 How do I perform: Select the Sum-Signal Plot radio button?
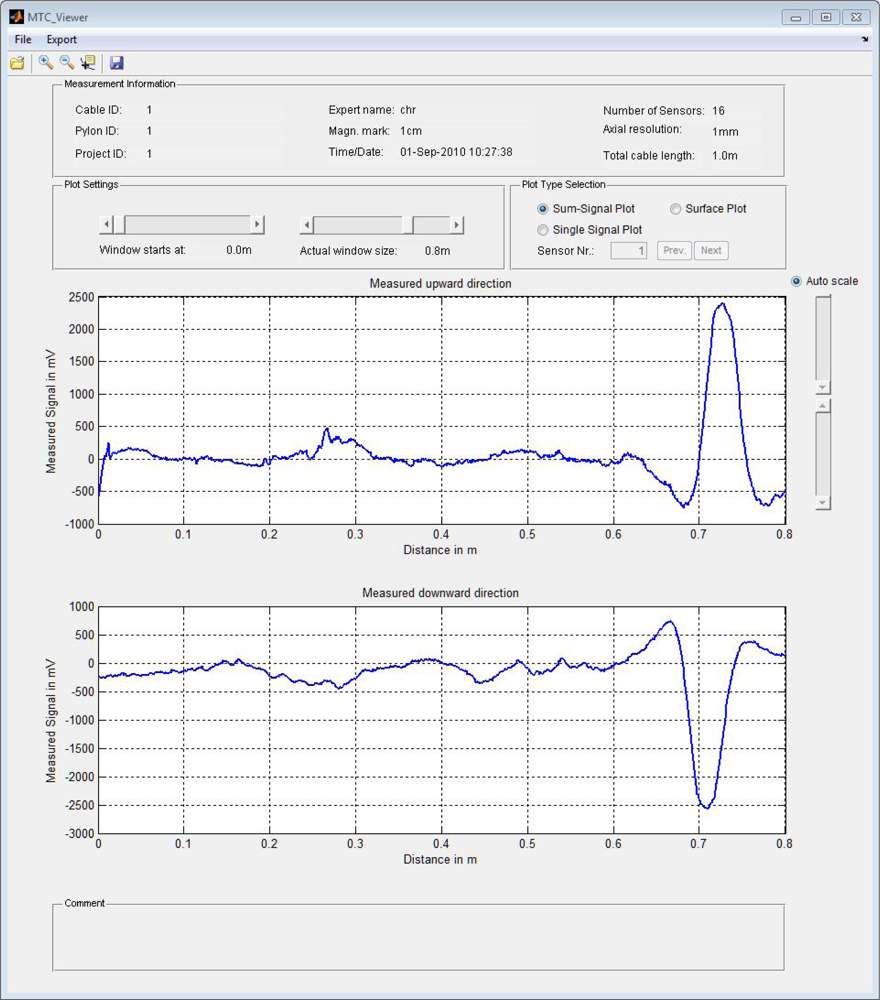[543, 209]
